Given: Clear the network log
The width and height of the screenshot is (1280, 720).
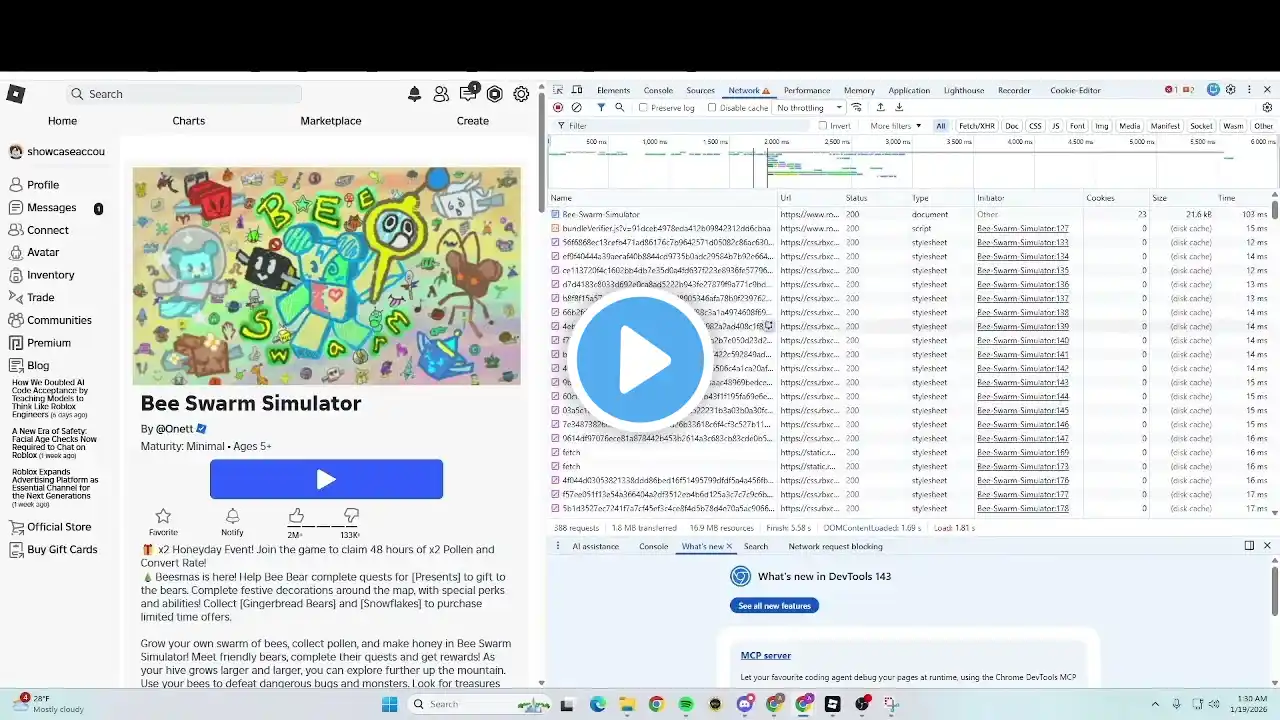Looking at the screenshot, I should point(576,108).
